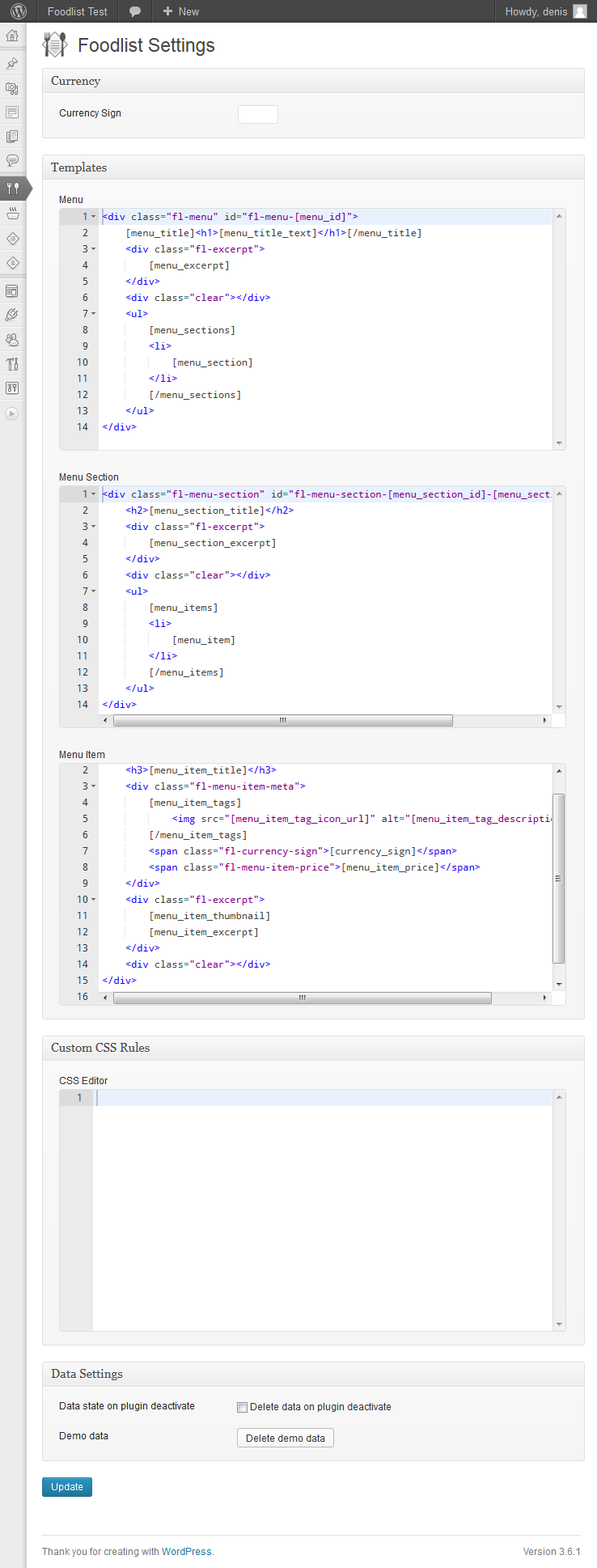Click the fl-currency-sign span line in the Menu Item editor
597x1568 pixels.
click(303, 851)
